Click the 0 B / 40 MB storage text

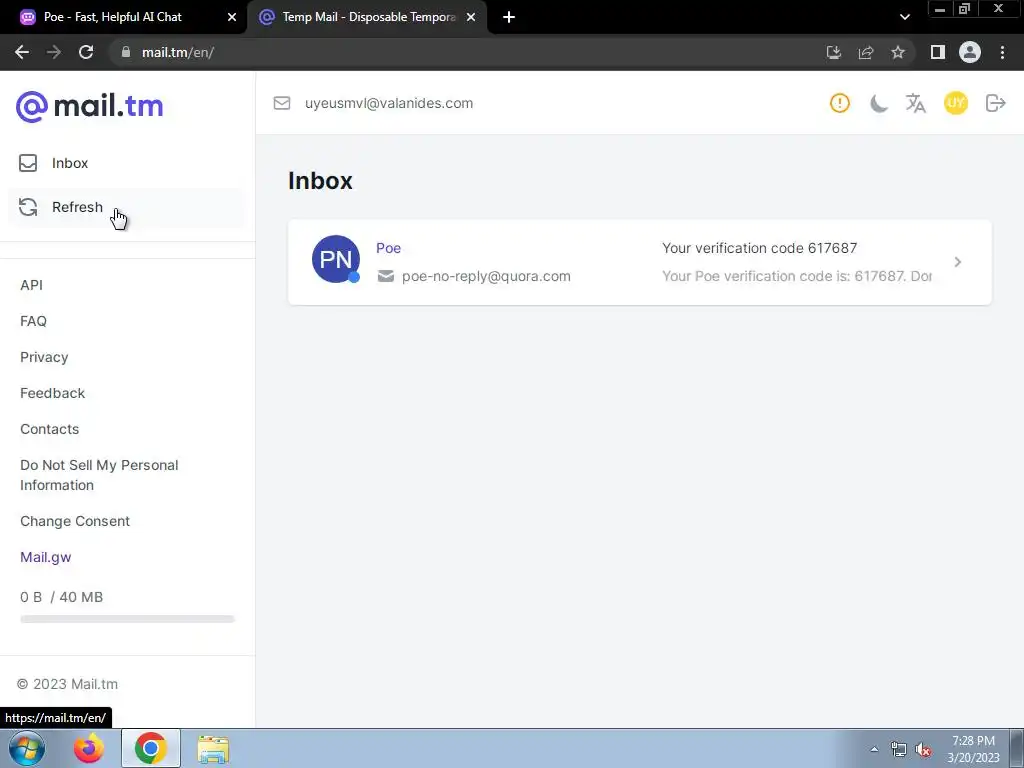pos(61,597)
